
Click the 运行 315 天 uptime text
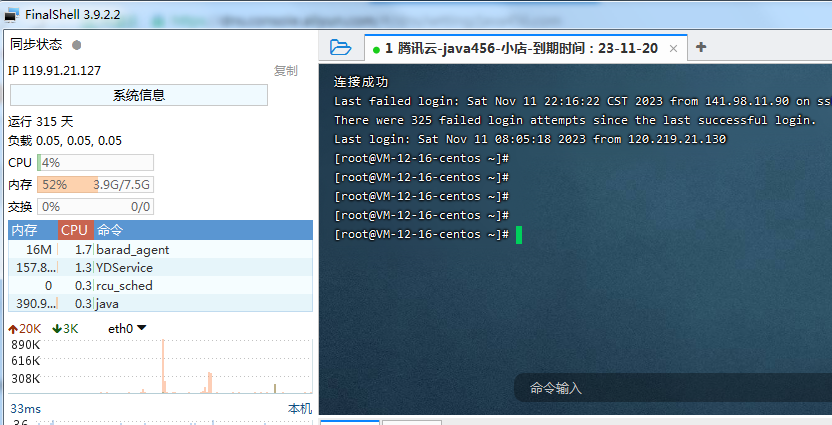pos(40,122)
